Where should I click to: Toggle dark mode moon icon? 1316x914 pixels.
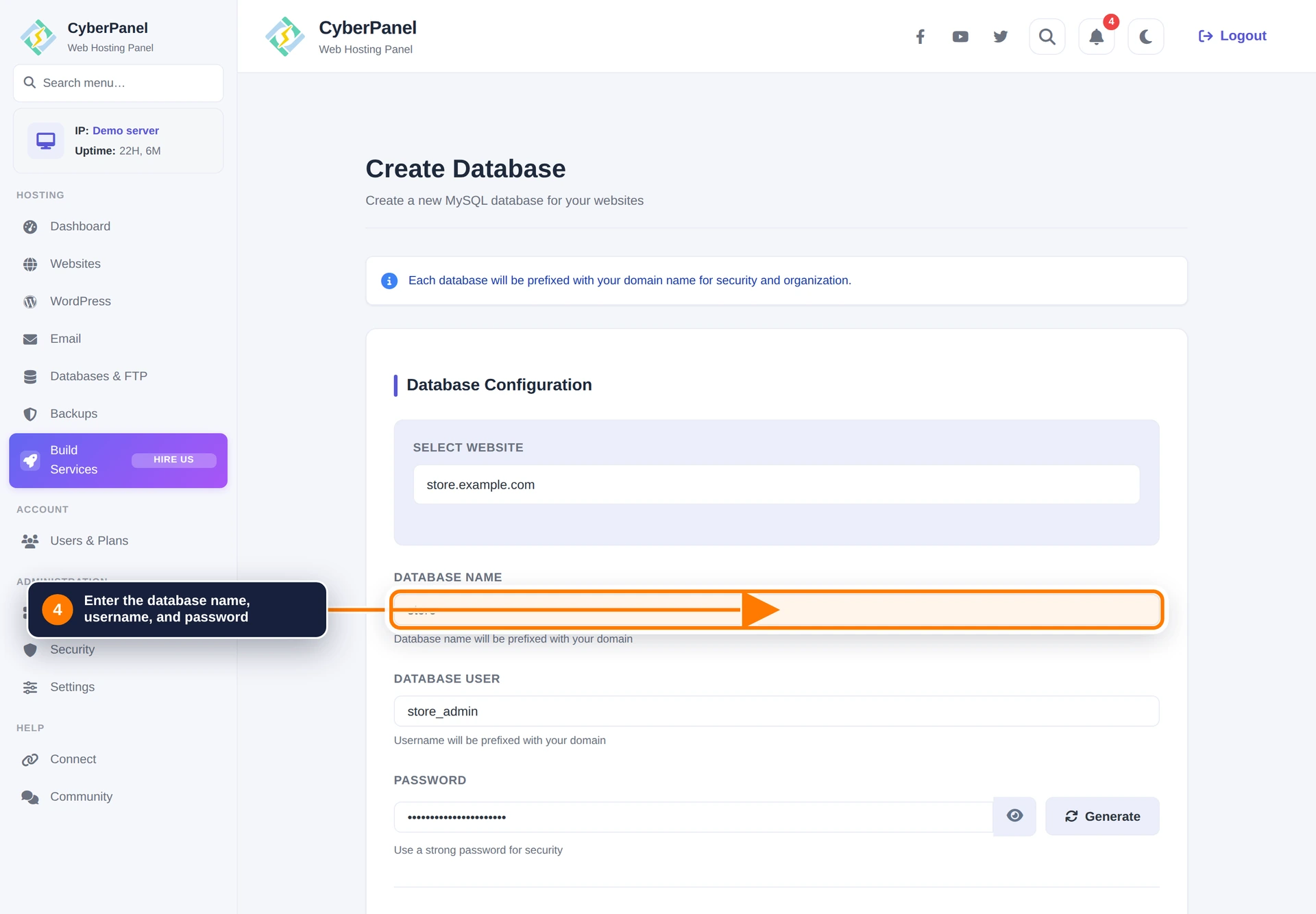coord(1145,36)
